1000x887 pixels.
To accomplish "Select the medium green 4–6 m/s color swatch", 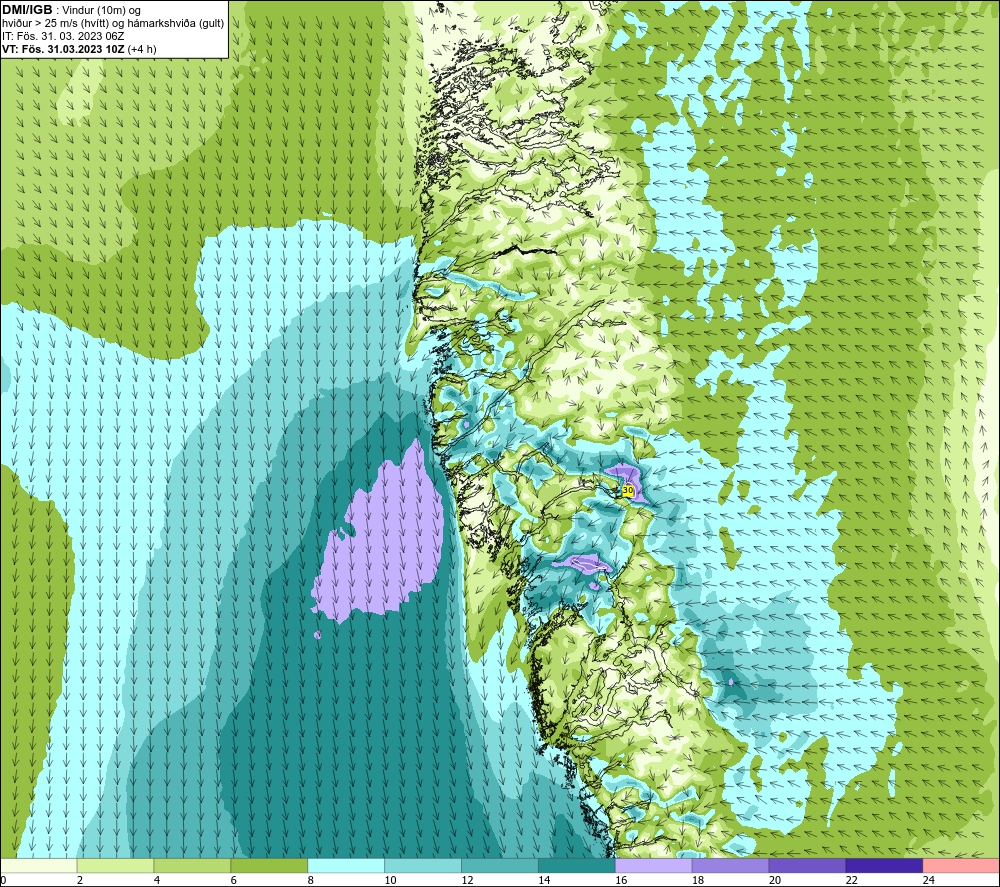I will click(x=192, y=866).
